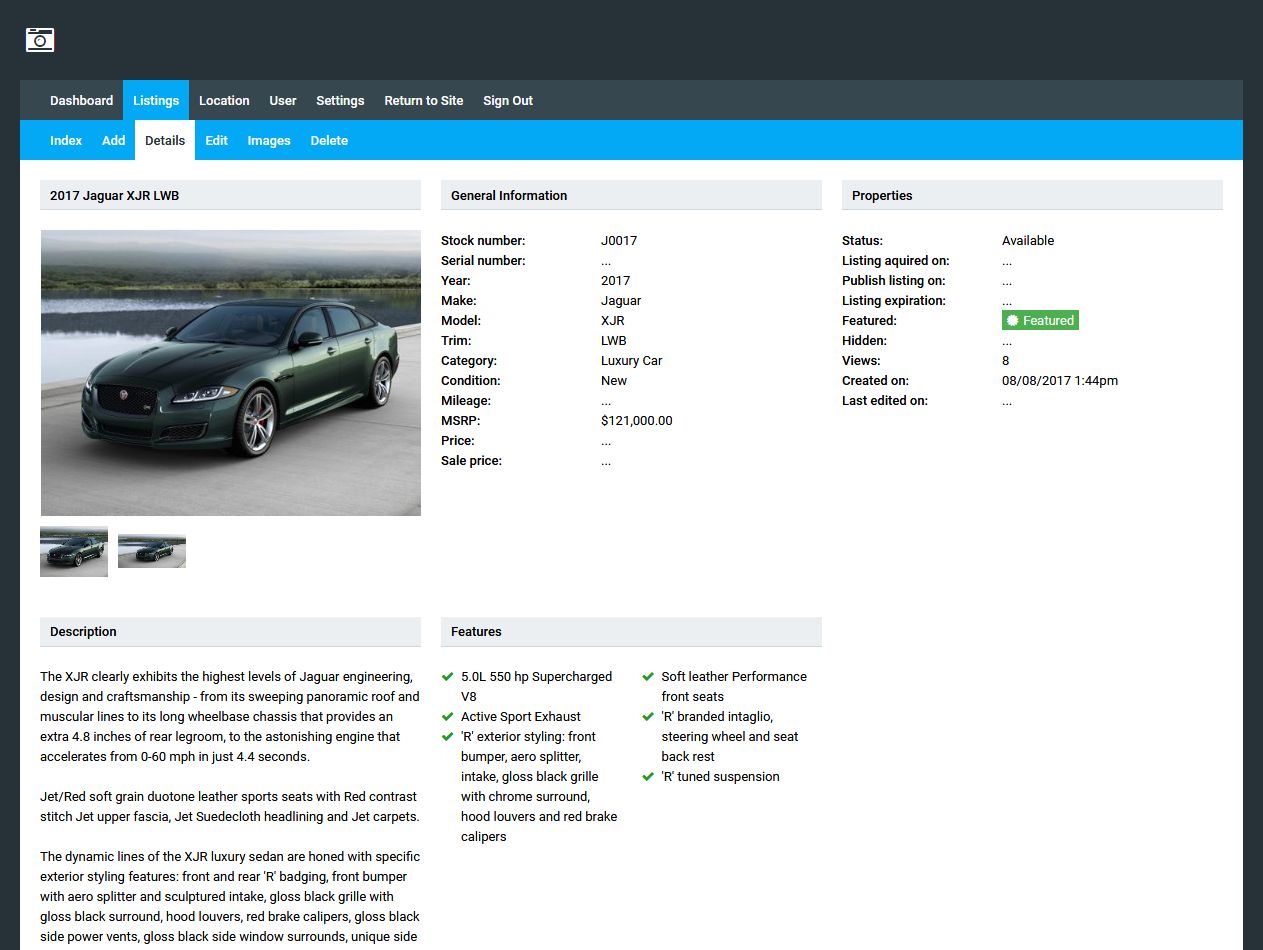Go to the User menu

point(283,101)
